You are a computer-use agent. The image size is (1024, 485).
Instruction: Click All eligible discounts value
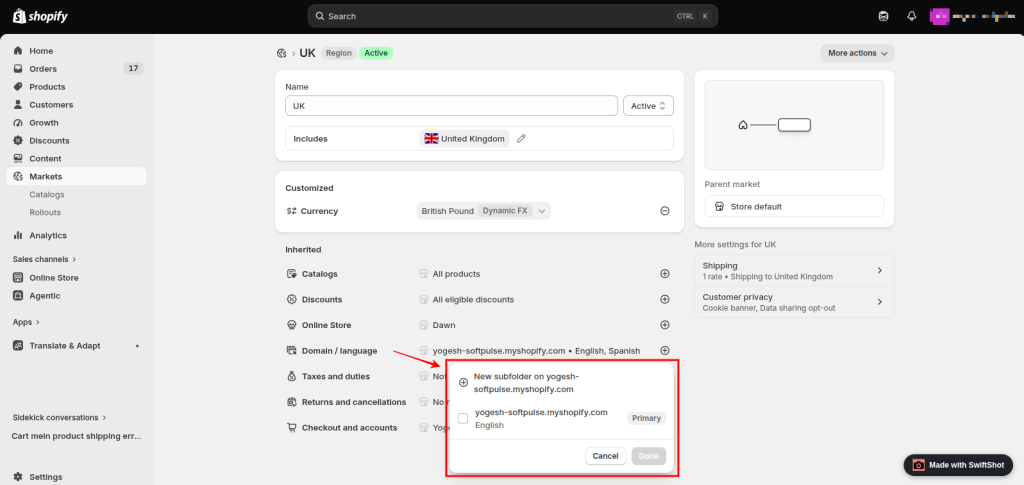point(473,299)
